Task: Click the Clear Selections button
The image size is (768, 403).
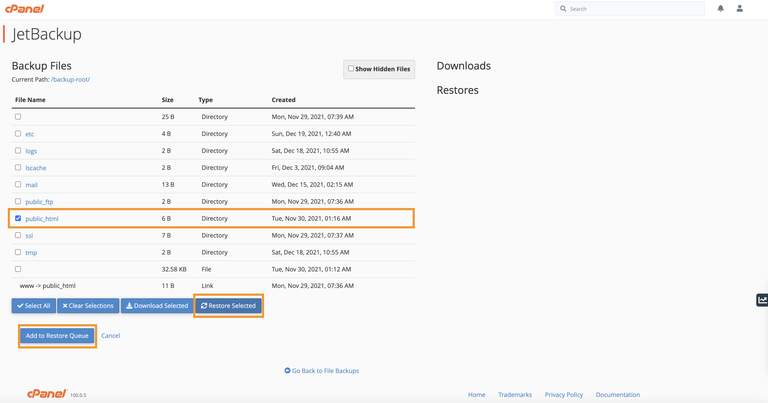Action: 88,306
